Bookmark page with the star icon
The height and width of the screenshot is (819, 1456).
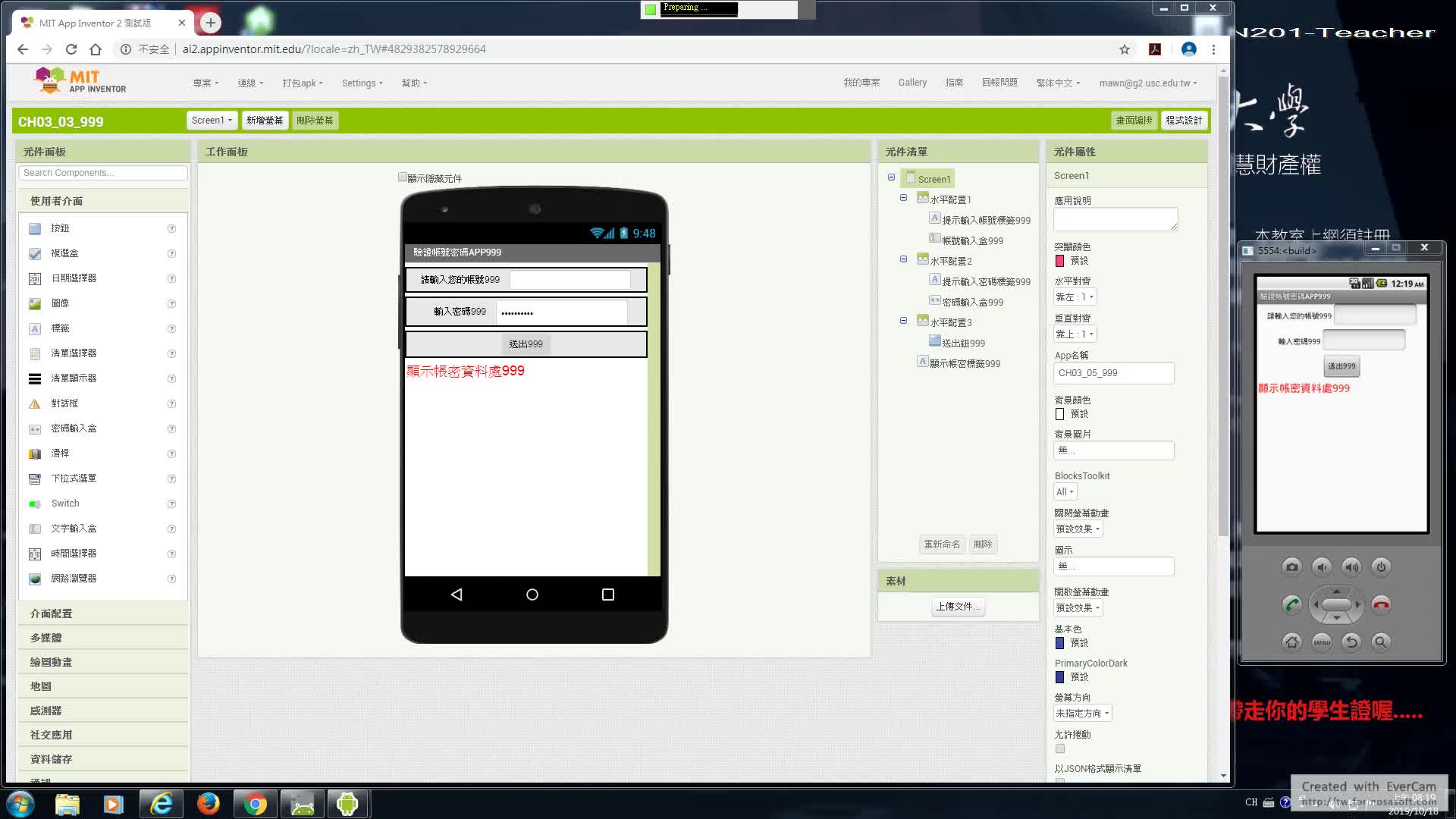coord(1125,49)
